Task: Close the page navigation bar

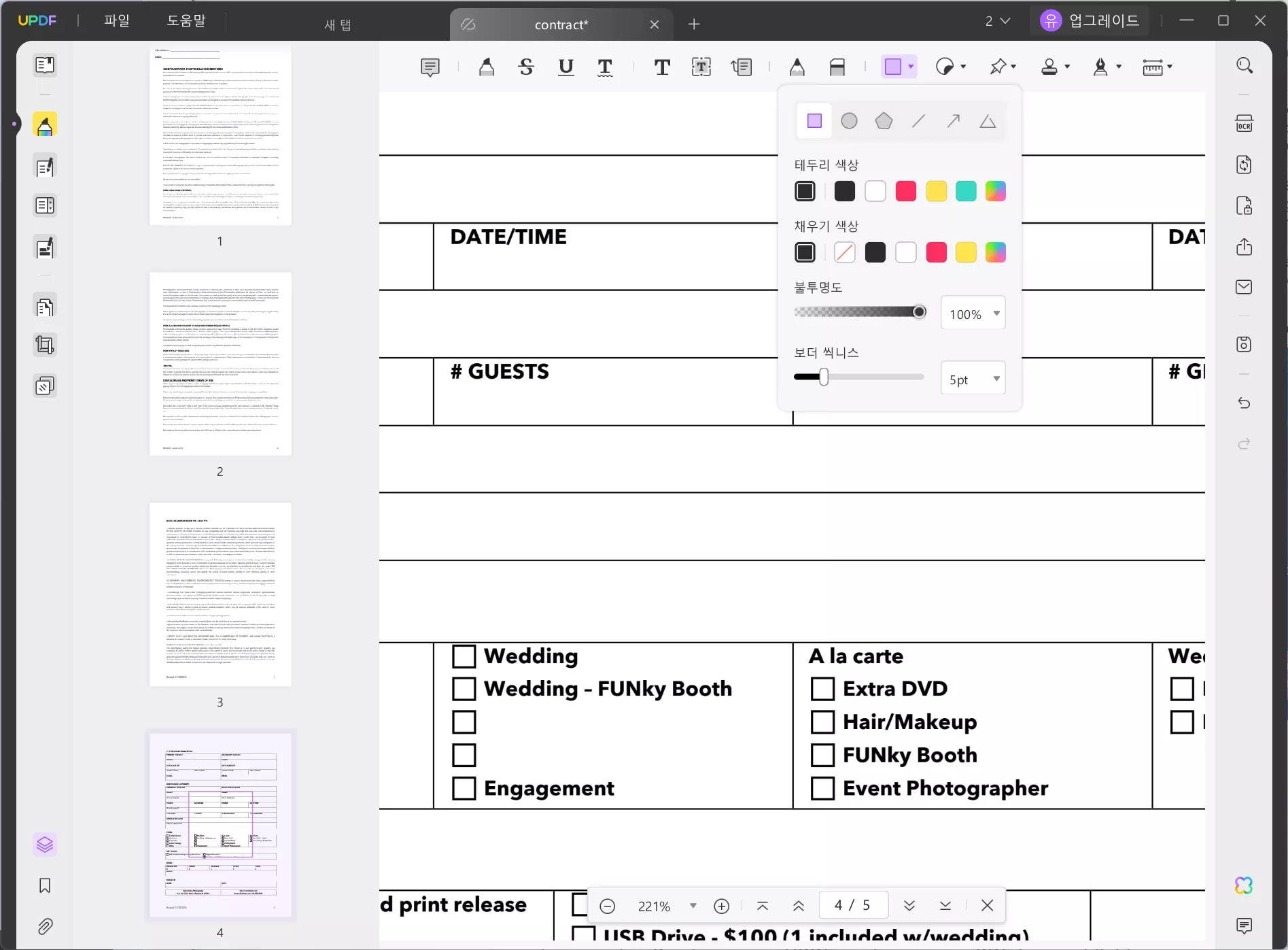Action: 988,905
